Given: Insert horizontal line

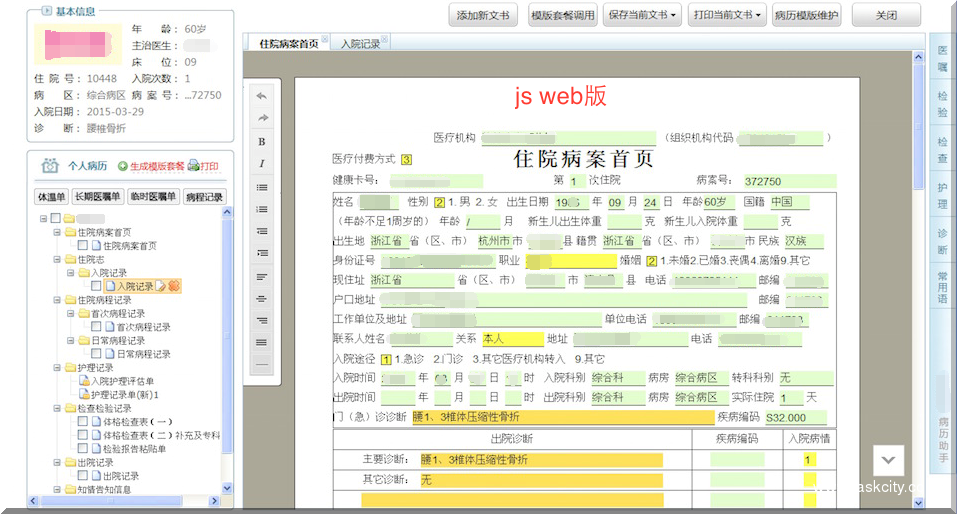Looking at the screenshot, I should click(262, 365).
